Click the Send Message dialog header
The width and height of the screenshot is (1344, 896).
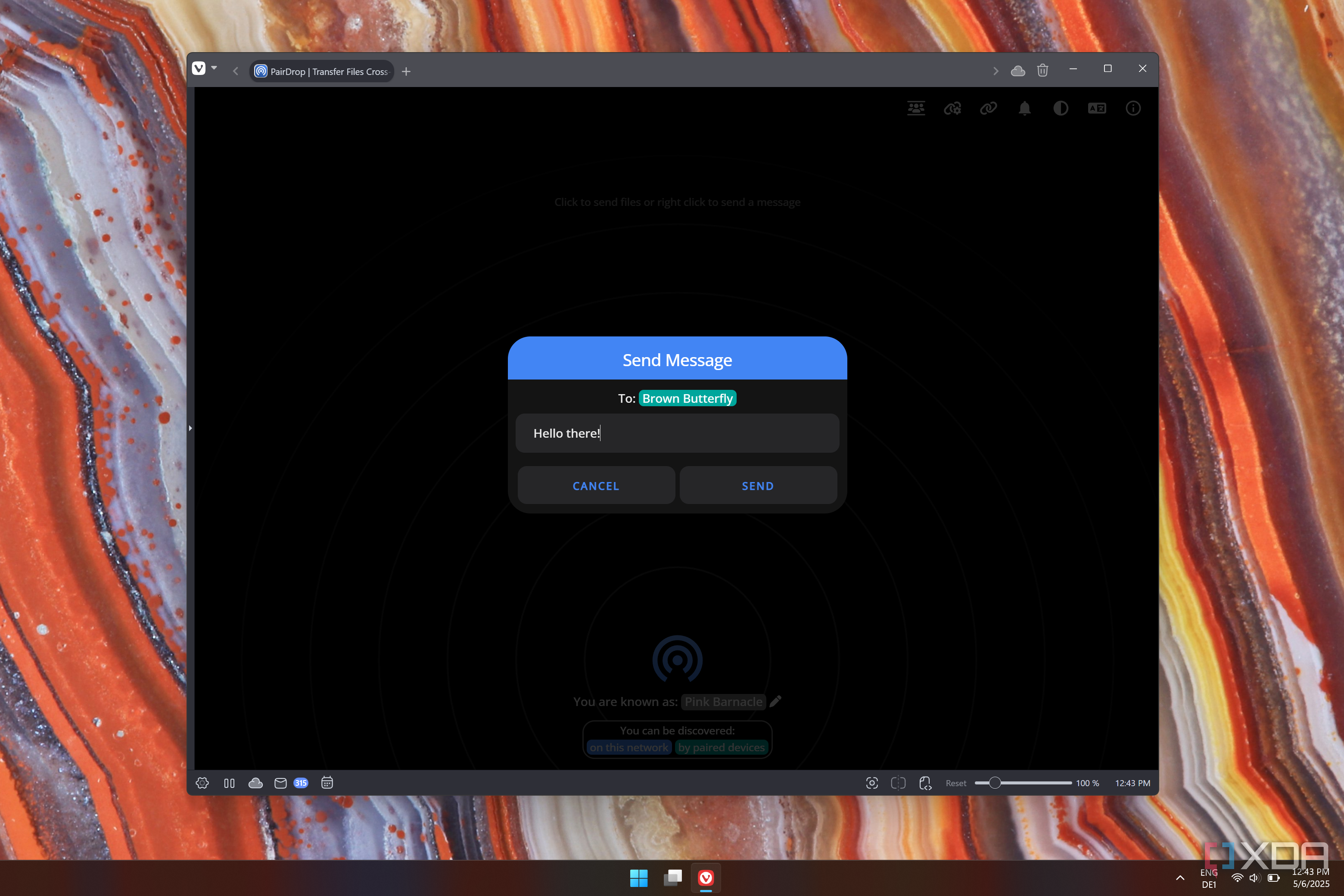677,359
